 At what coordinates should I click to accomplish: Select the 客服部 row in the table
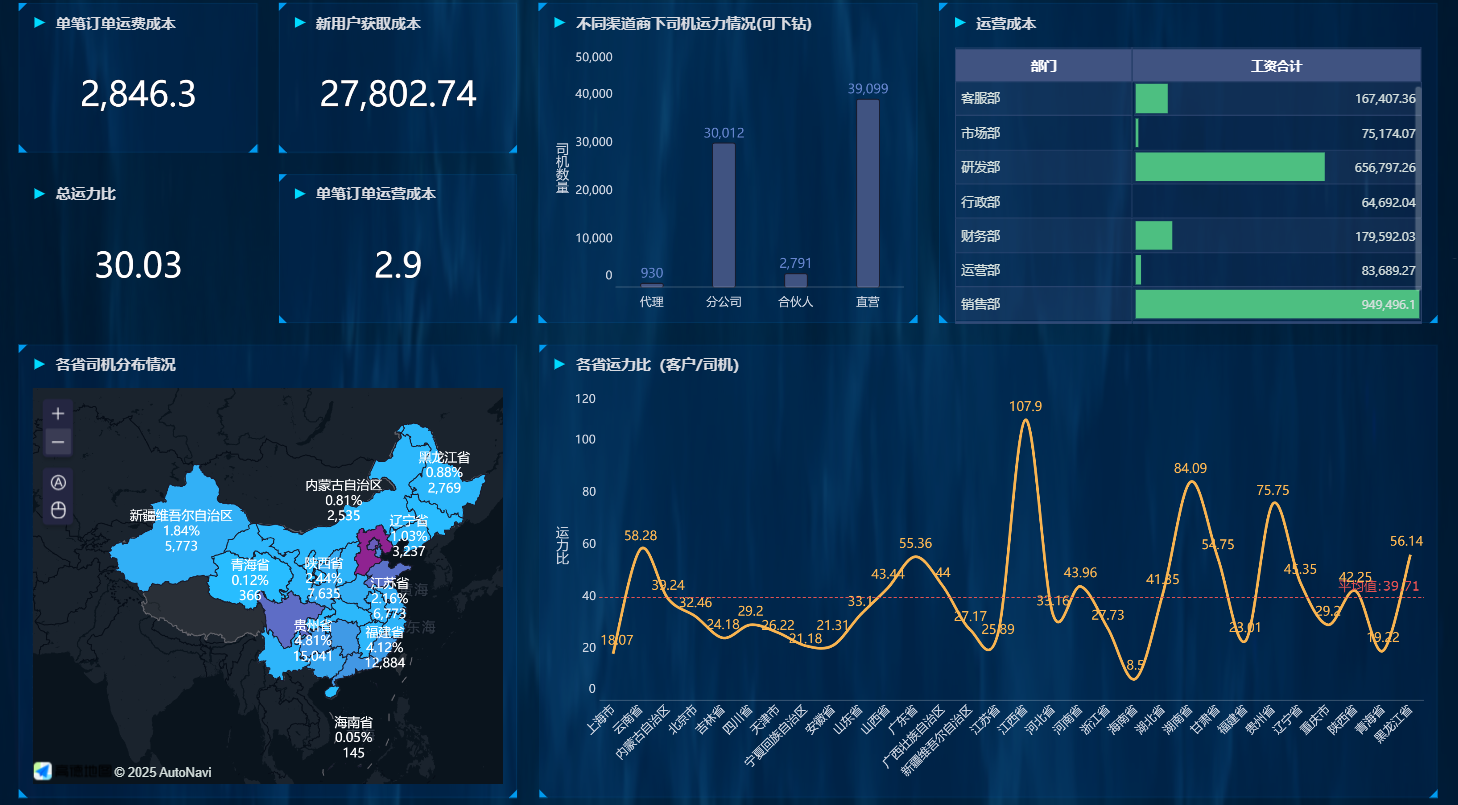[1188, 99]
